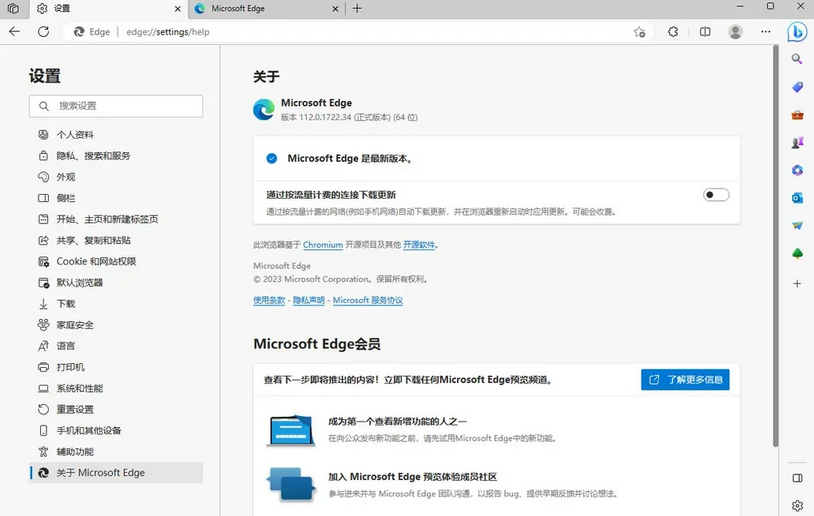Open the Games chess piece sidebar icon
814x516 pixels.
click(797, 142)
